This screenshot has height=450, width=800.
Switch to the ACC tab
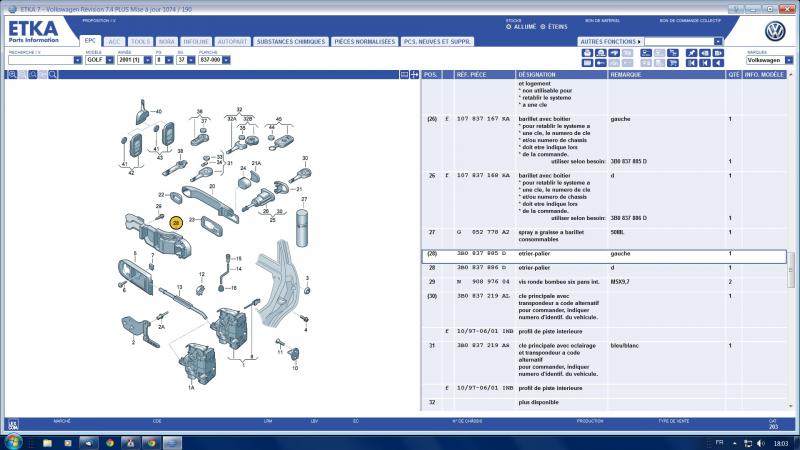pos(114,42)
